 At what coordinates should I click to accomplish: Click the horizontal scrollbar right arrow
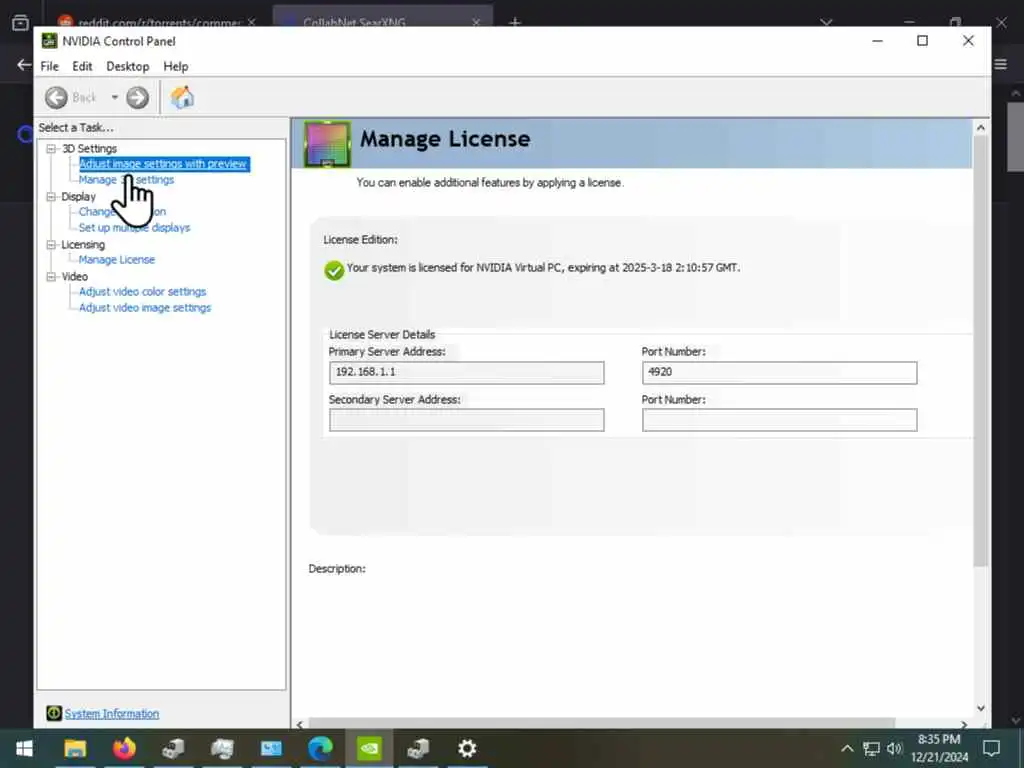(x=964, y=724)
